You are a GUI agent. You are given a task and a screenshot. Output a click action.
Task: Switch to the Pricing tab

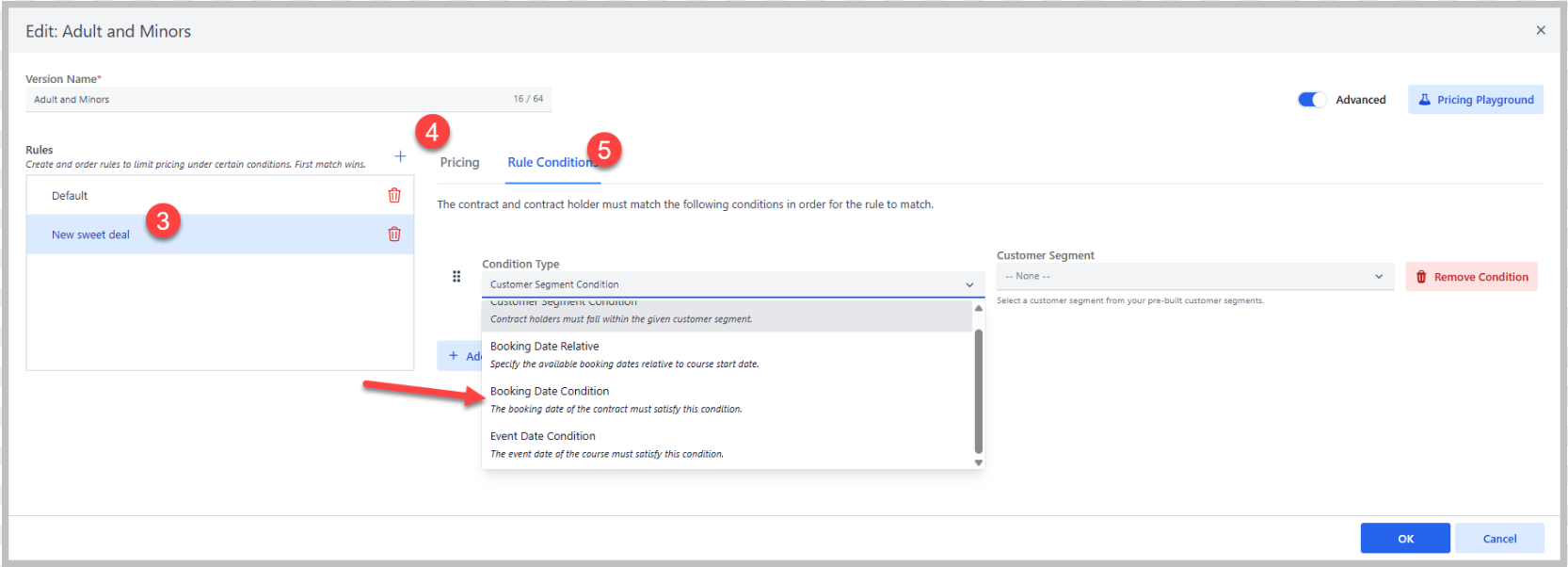click(459, 163)
